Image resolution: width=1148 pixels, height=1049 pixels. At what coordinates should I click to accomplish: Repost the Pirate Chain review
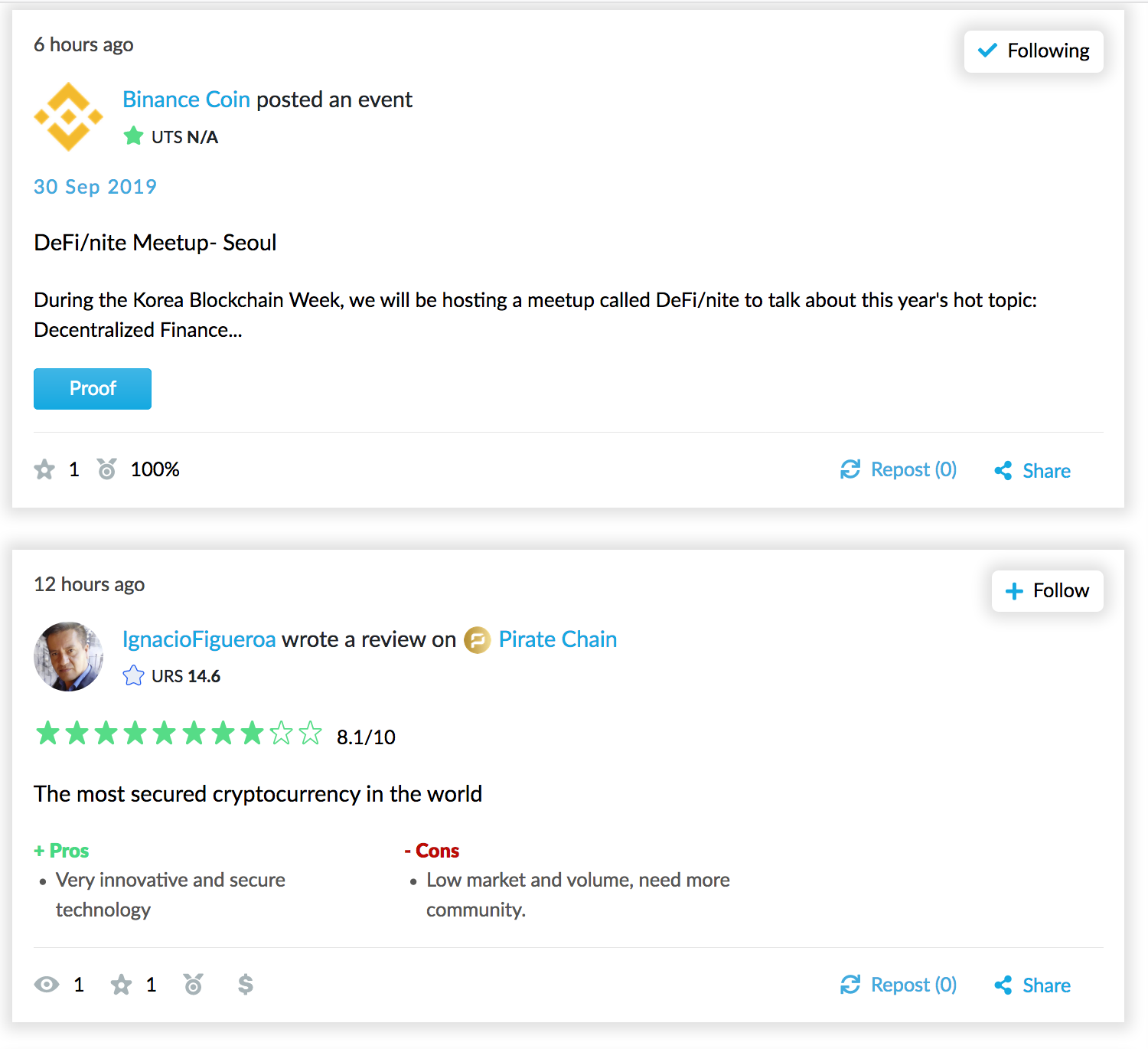[899, 985]
